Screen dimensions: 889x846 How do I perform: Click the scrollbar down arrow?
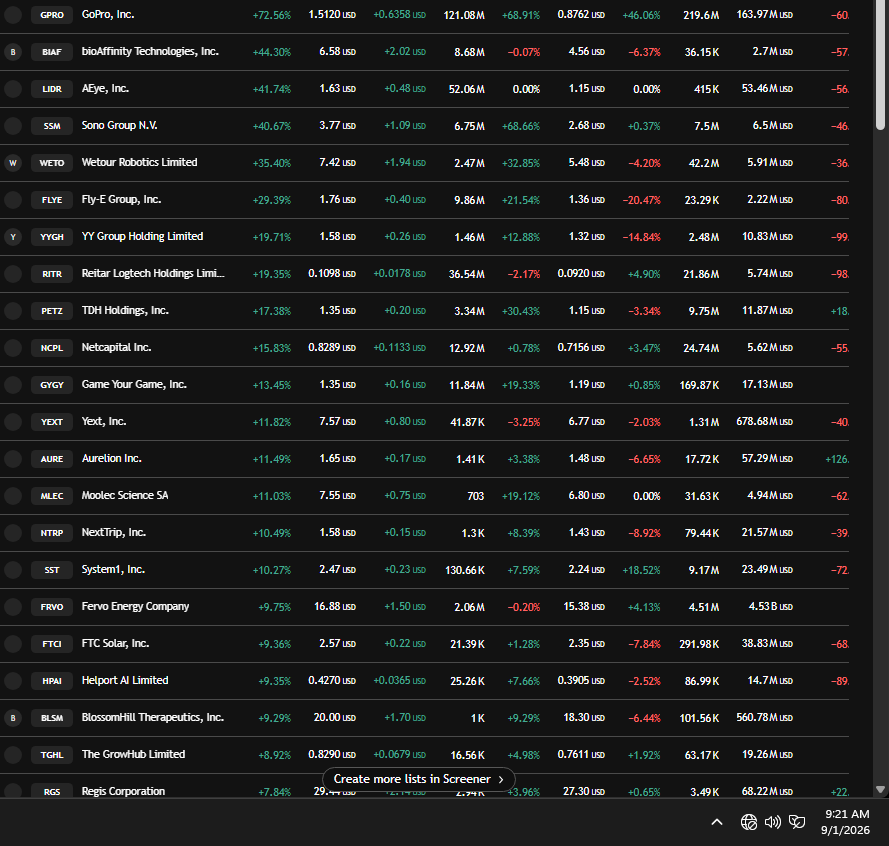tap(880, 789)
